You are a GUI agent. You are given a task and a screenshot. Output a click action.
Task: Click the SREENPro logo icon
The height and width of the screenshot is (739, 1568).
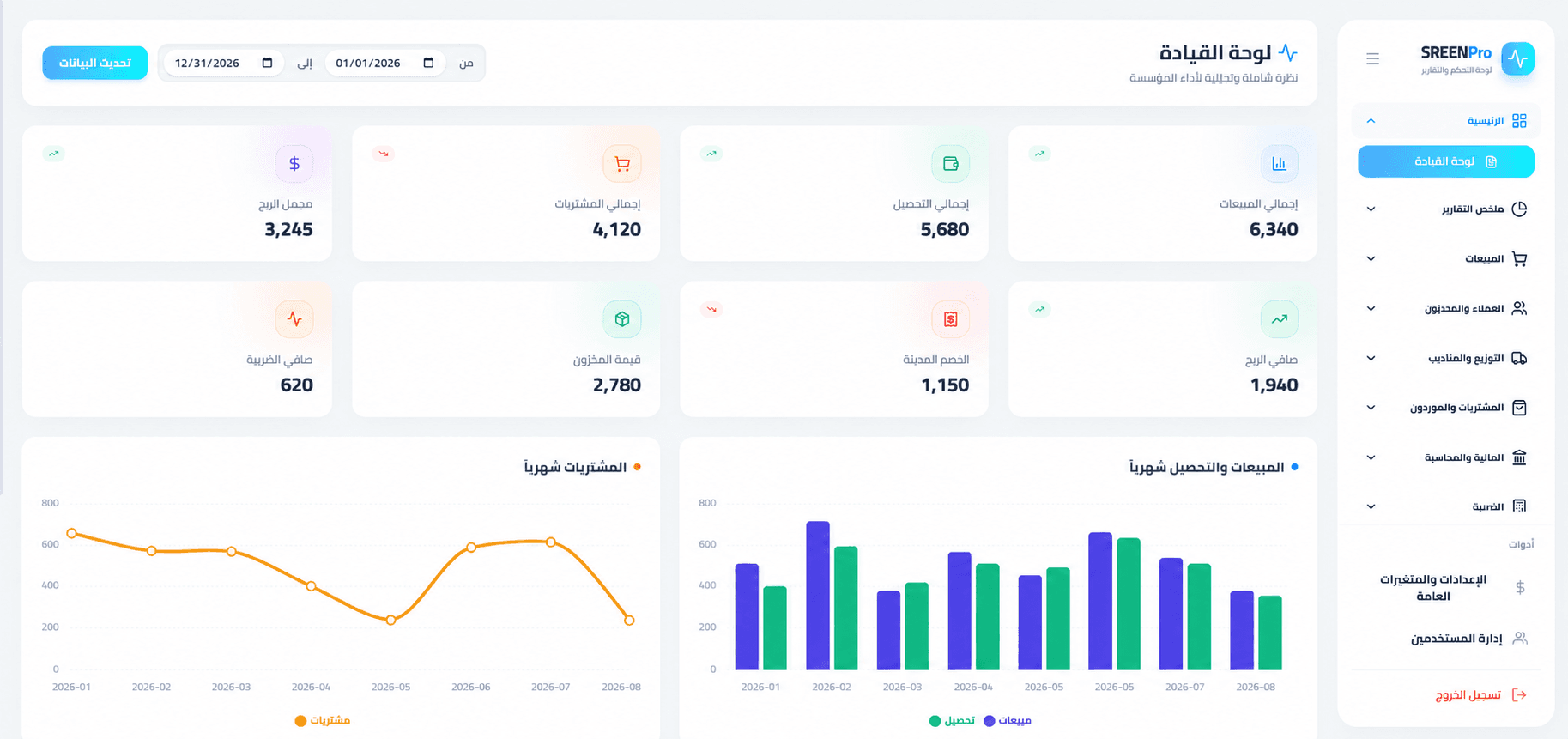pyautogui.click(x=1517, y=59)
